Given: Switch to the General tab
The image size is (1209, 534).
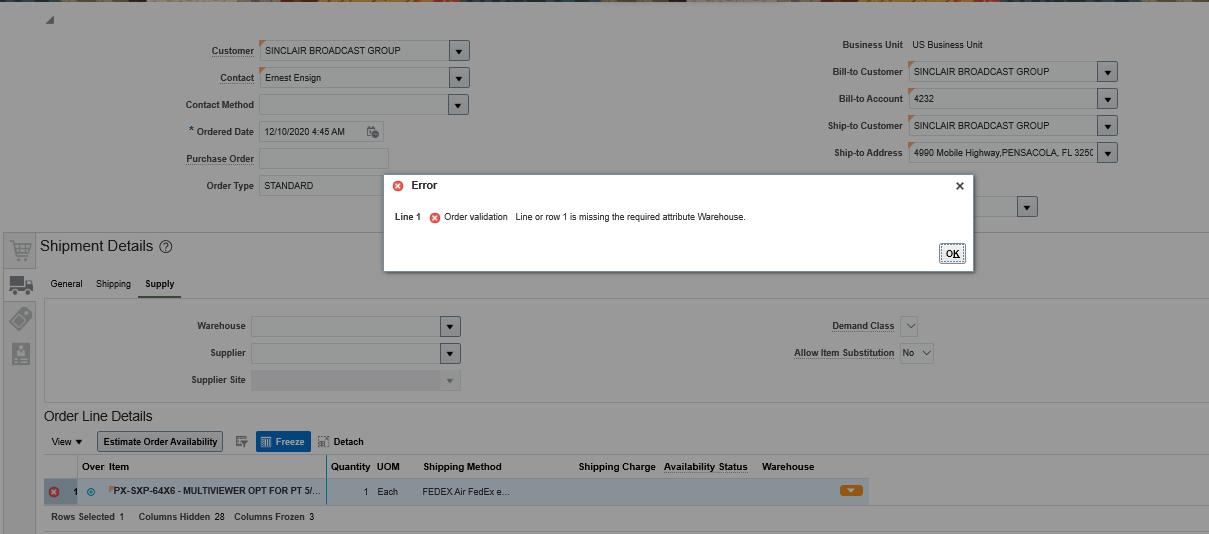Looking at the screenshot, I should (67, 284).
